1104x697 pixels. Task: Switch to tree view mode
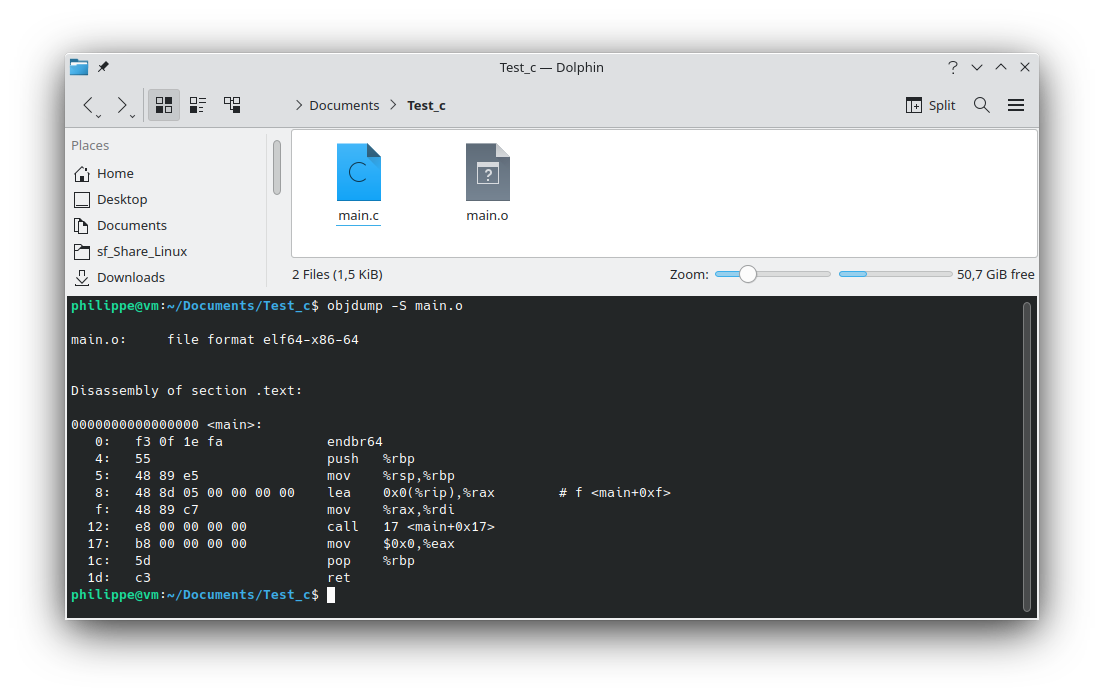tap(232, 104)
